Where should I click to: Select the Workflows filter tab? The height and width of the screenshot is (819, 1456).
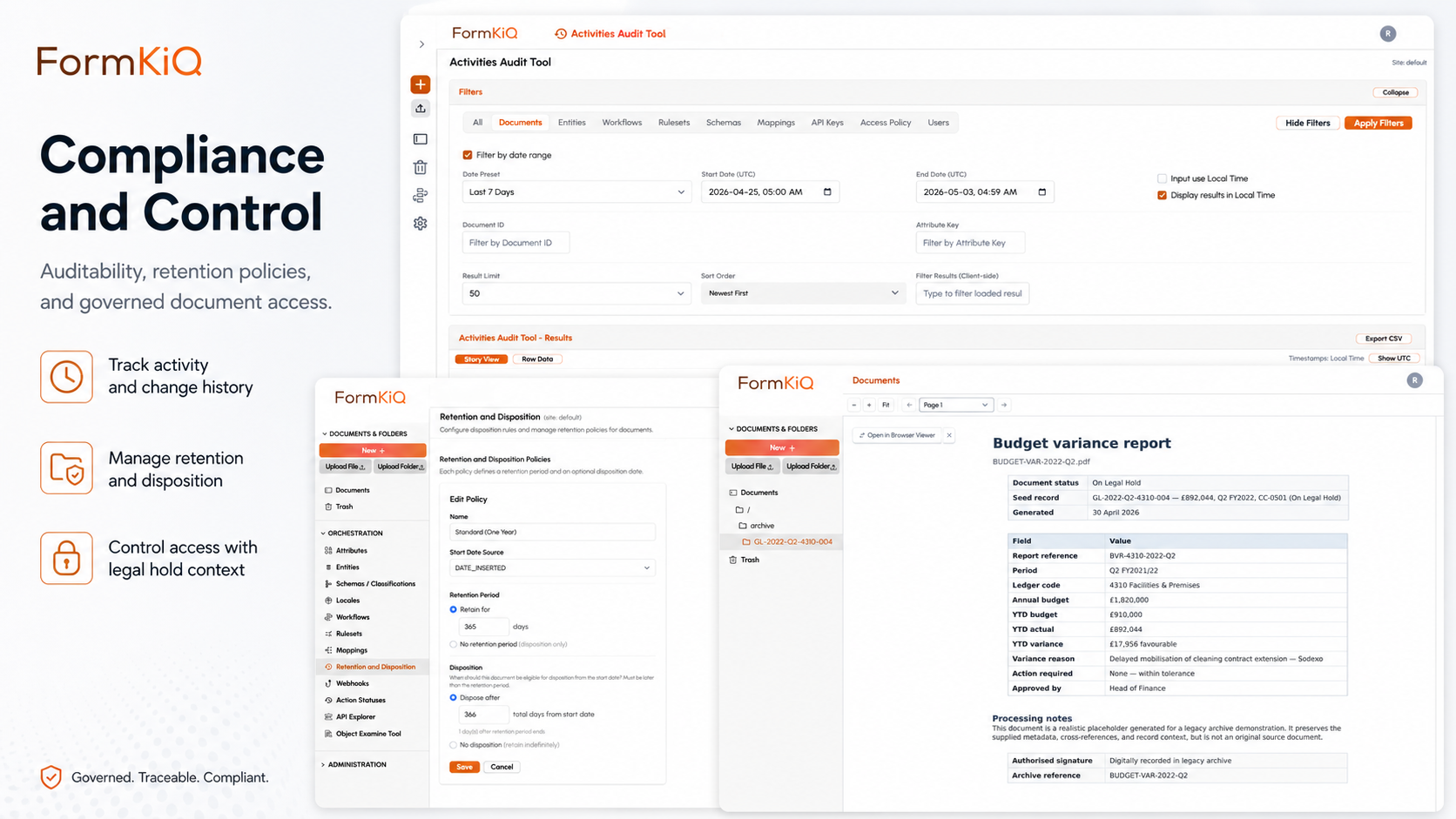click(622, 123)
